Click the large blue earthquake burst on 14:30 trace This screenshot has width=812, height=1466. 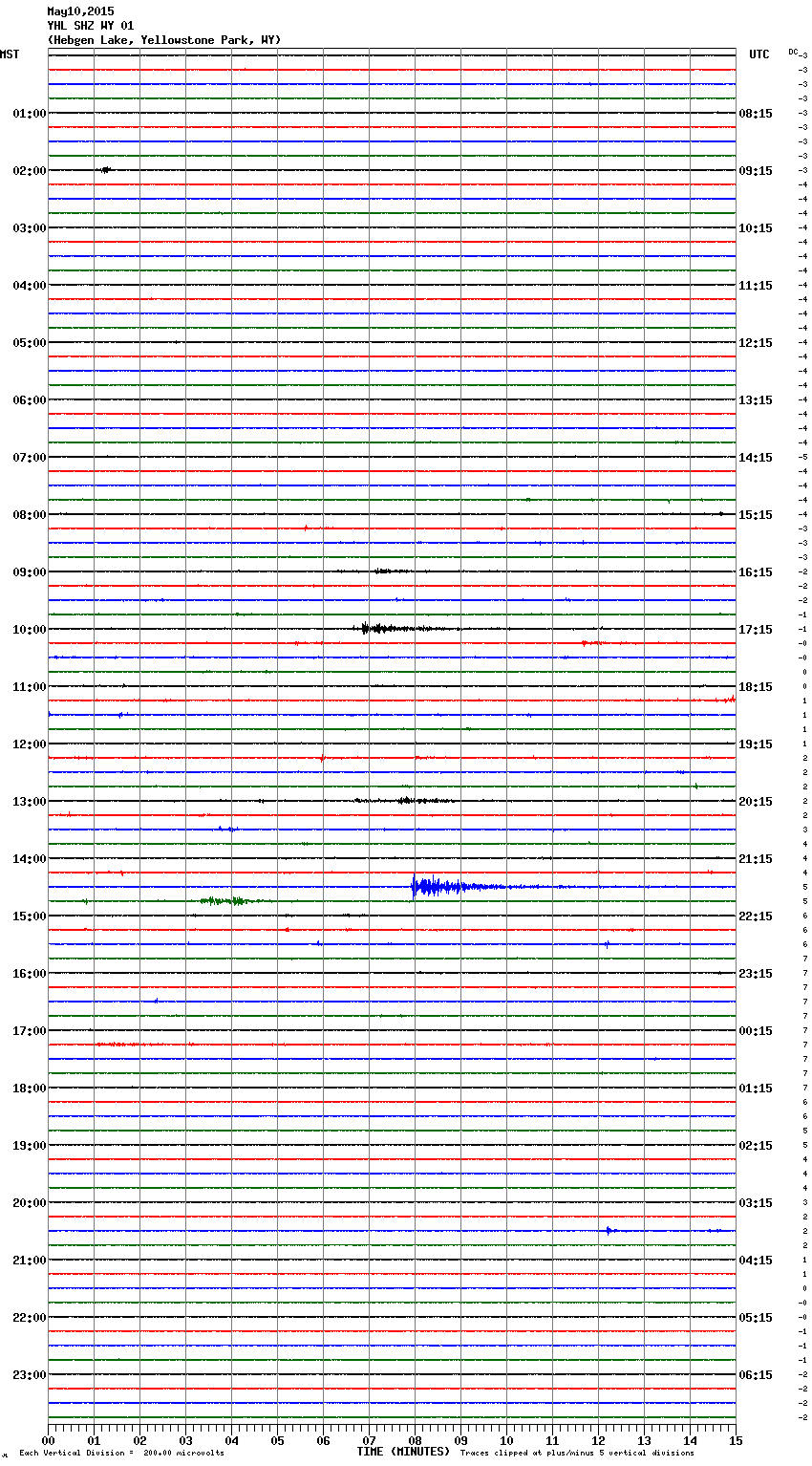point(459,887)
